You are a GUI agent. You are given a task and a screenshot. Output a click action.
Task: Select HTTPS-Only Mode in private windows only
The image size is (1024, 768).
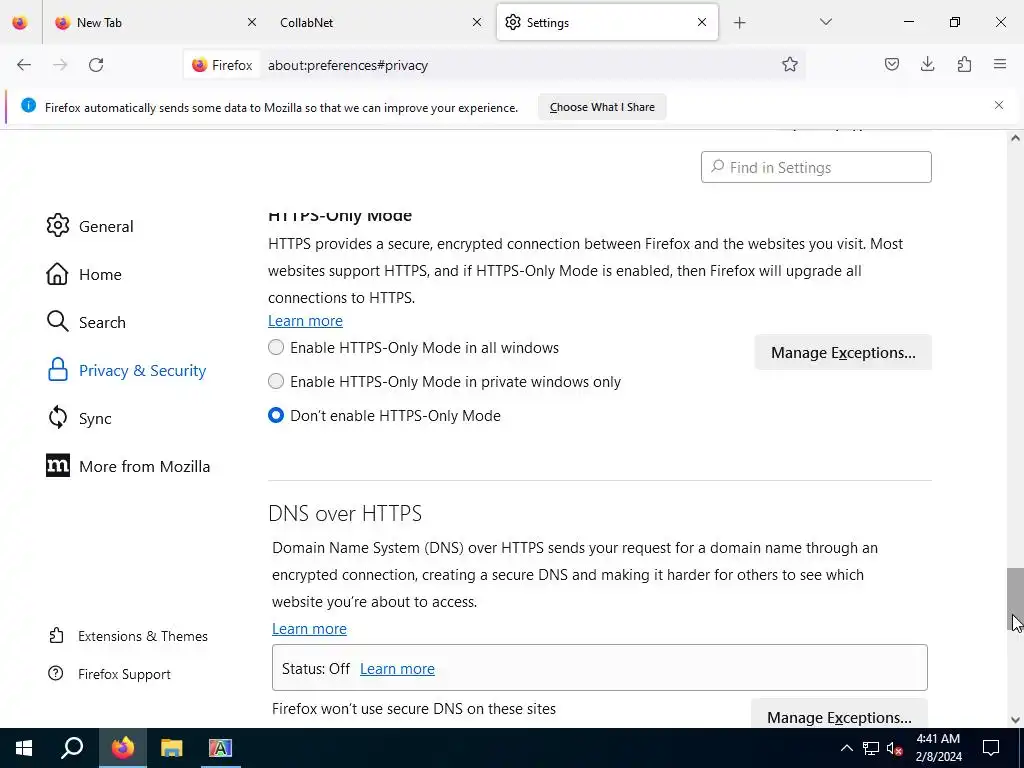pyautogui.click(x=277, y=382)
